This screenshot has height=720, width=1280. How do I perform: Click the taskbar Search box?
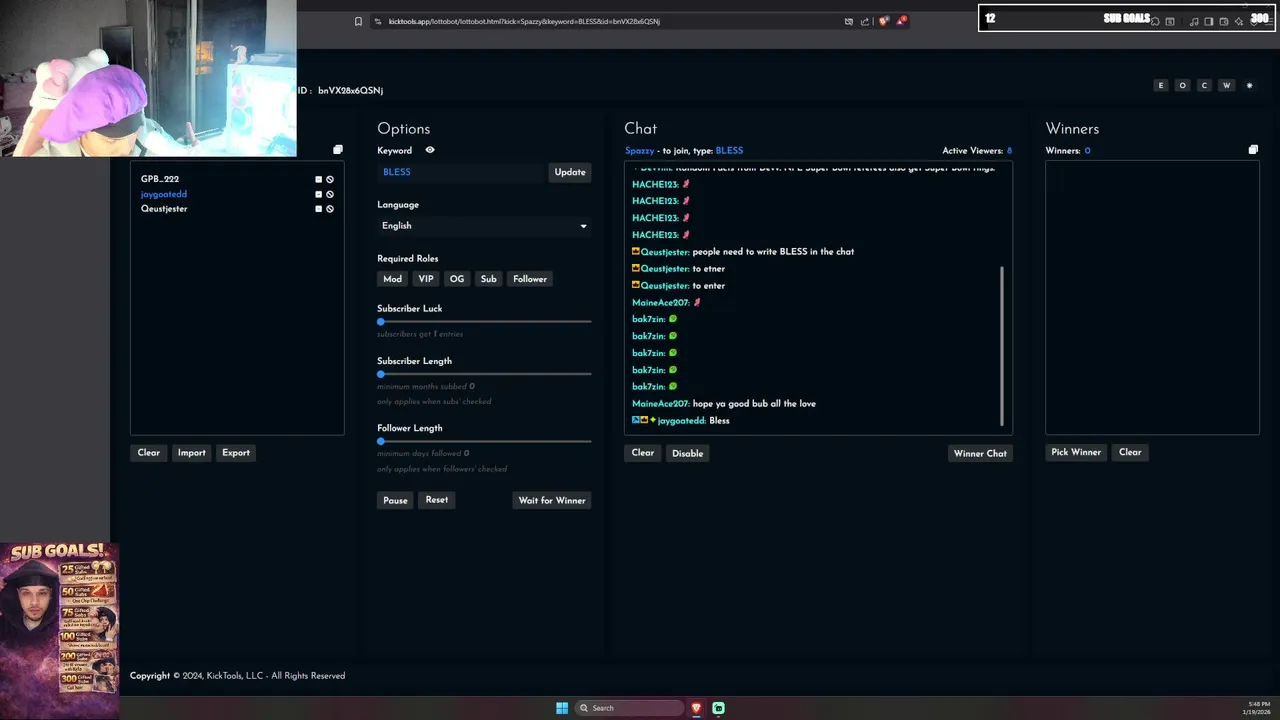pos(630,708)
